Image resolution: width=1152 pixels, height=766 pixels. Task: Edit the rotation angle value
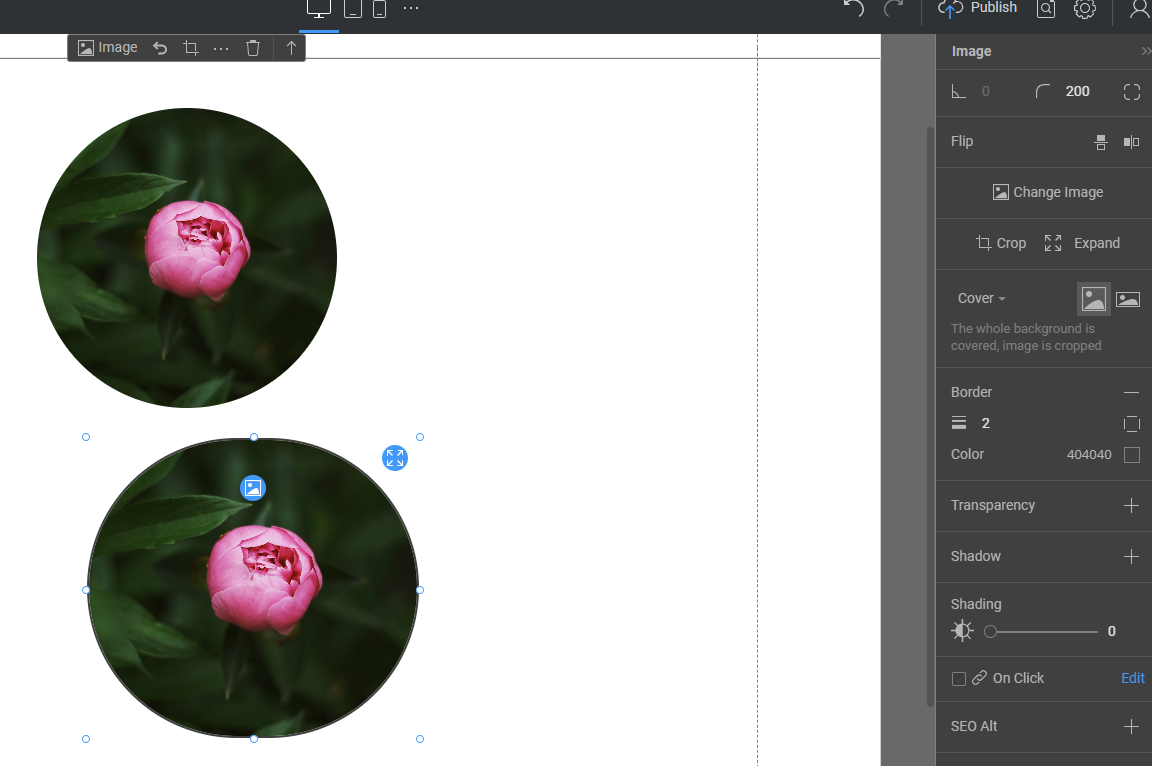point(986,92)
